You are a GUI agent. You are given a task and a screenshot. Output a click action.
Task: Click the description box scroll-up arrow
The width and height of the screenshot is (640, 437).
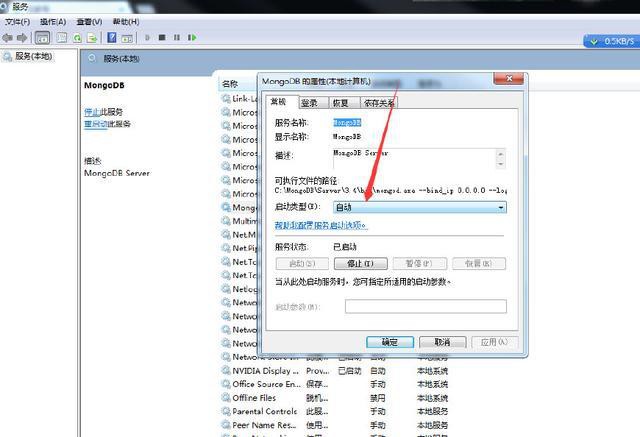(x=501, y=154)
